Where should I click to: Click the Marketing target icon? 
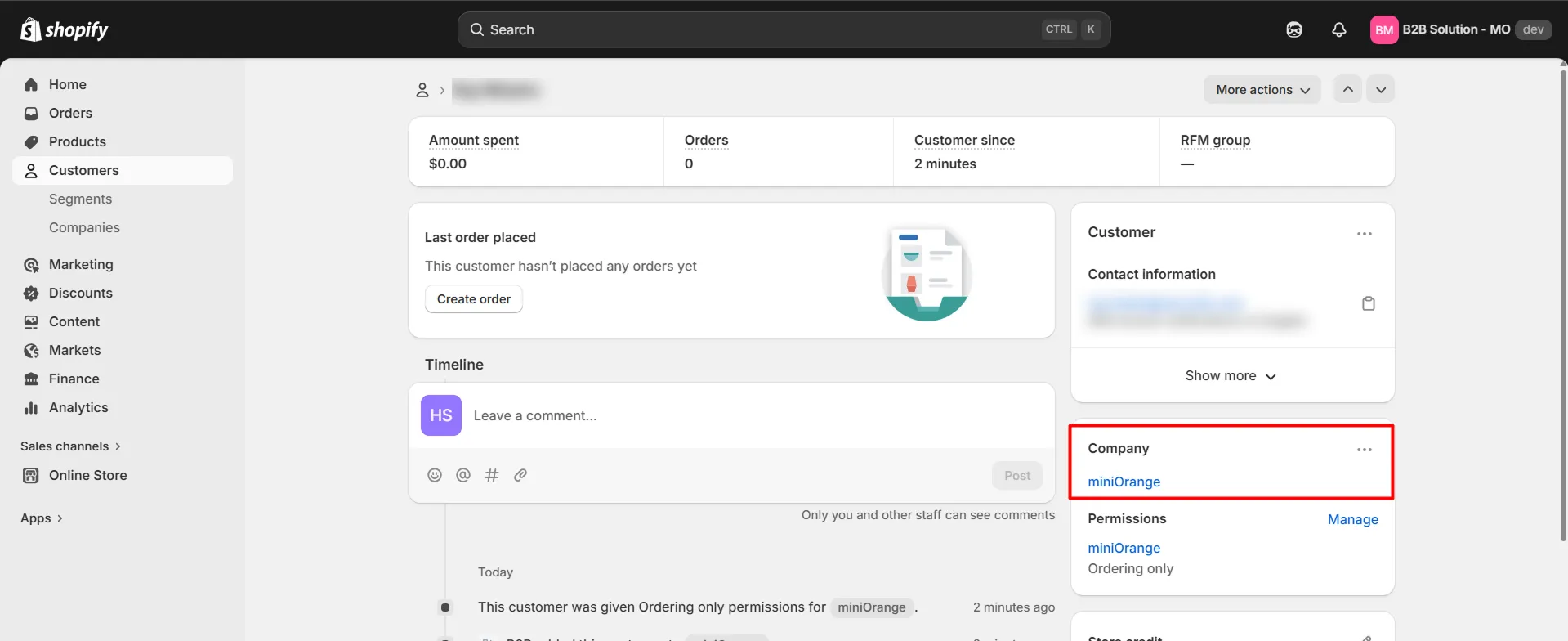31,265
